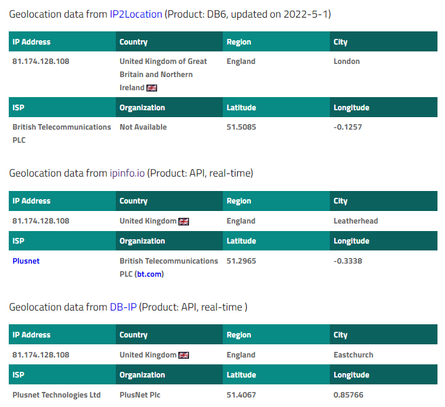
Task: Click the Latitude header of the ipinfo.io table
Action: coord(276,241)
